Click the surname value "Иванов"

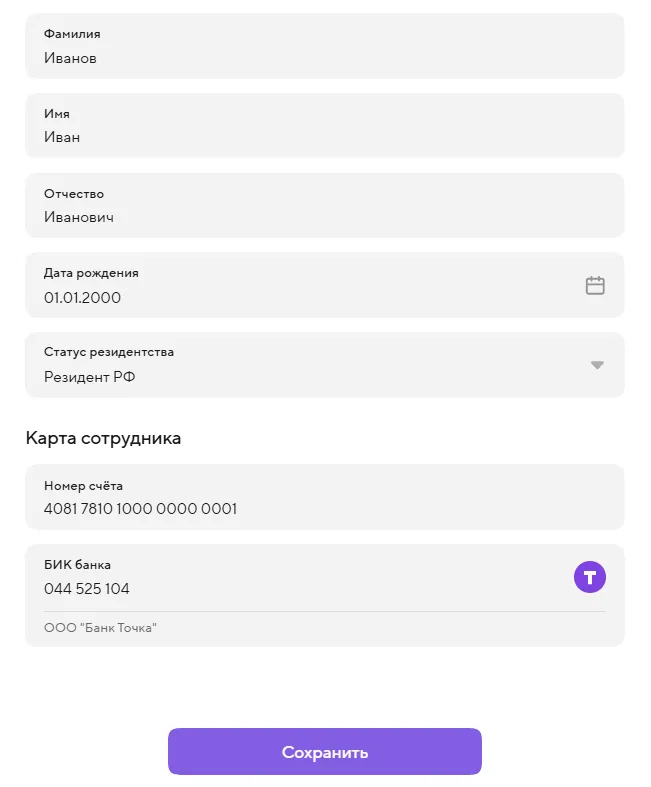[70, 58]
